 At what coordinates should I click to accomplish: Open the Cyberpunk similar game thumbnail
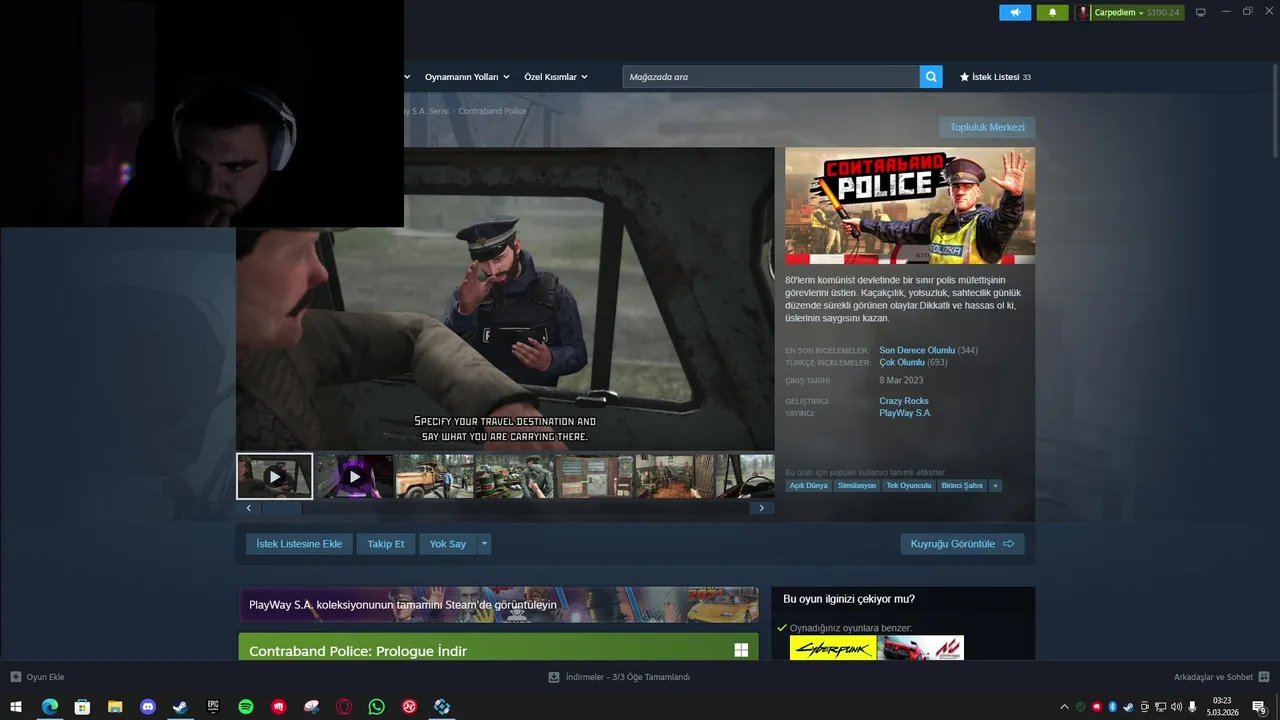pyautogui.click(x=833, y=648)
